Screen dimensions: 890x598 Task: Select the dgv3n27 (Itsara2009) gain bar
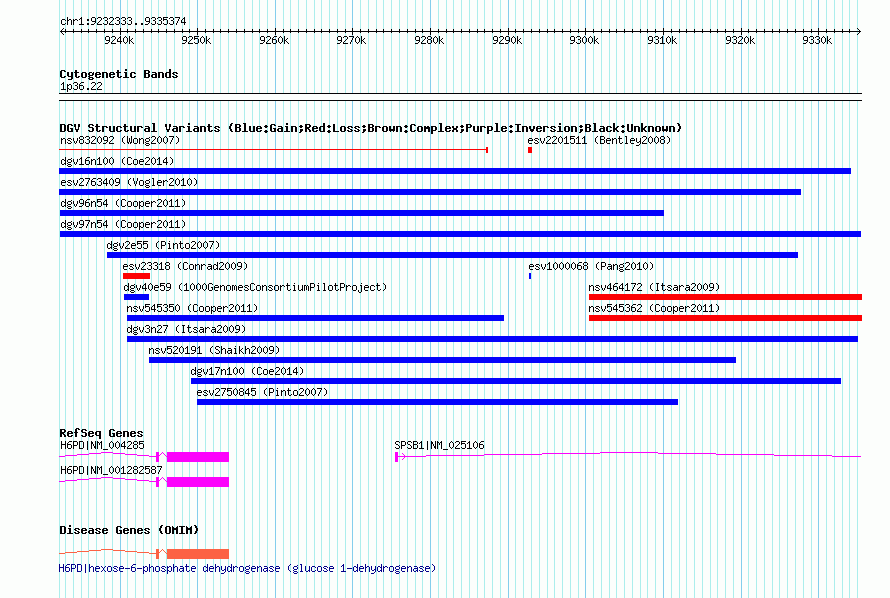492,339
